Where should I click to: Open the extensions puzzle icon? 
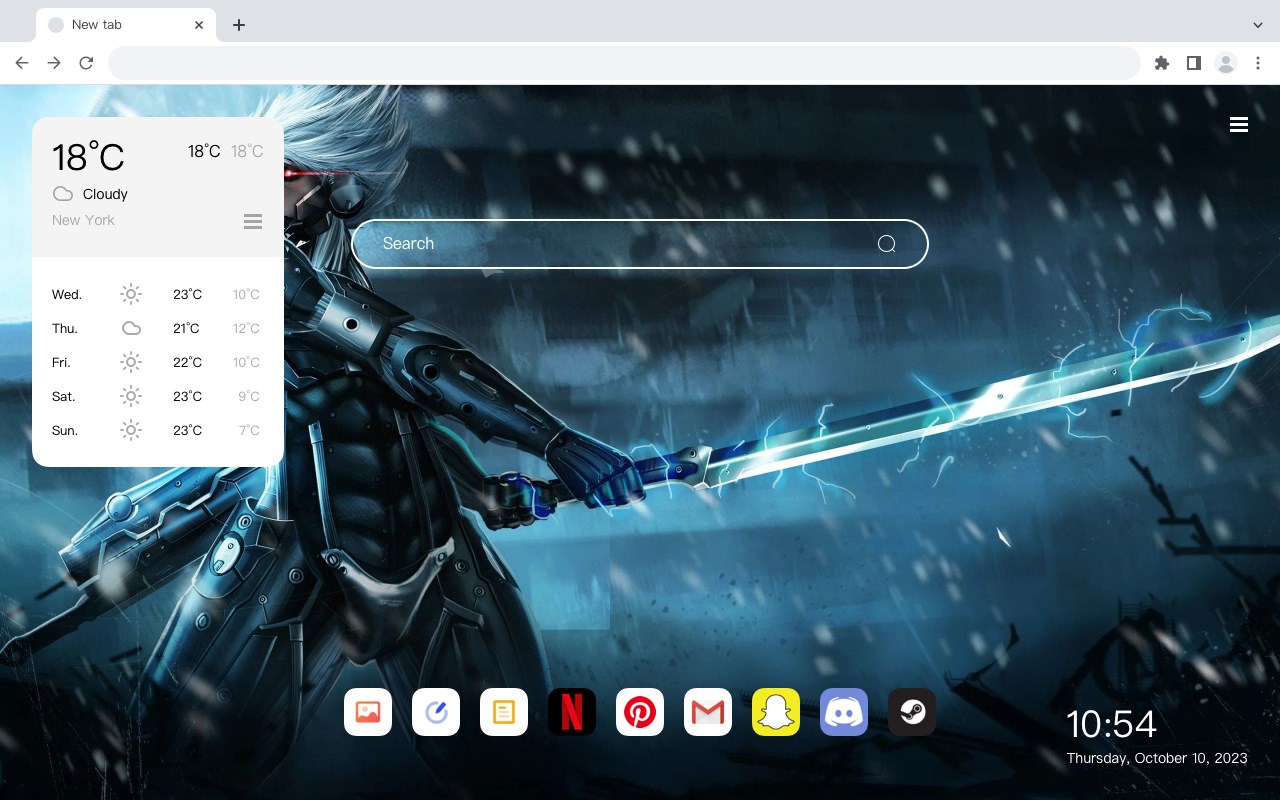pyautogui.click(x=1161, y=63)
